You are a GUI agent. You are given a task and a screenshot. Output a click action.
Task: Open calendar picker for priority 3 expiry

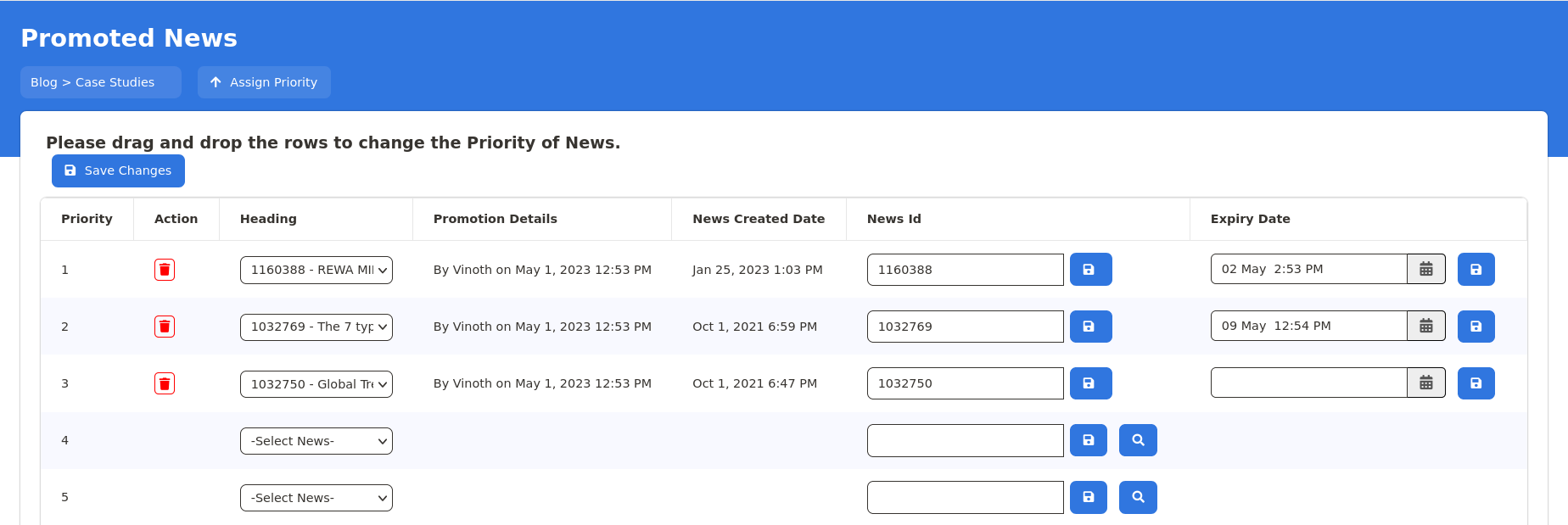(x=1425, y=383)
